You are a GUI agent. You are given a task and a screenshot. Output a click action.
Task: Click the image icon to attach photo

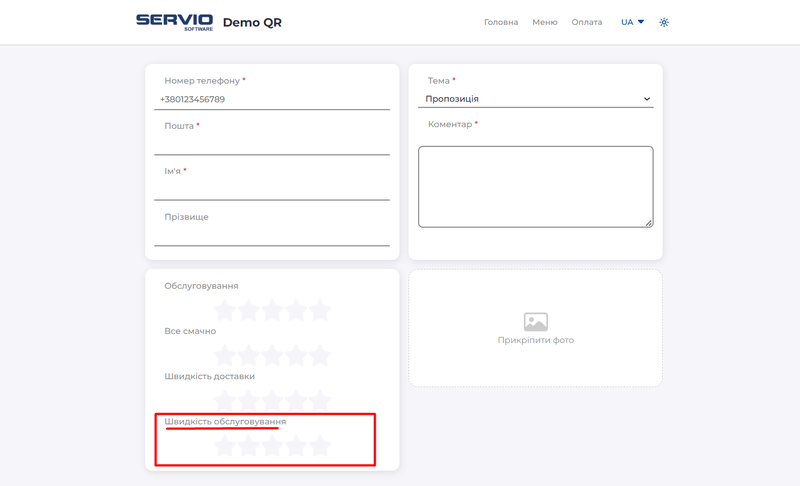pyautogui.click(x=535, y=321)
